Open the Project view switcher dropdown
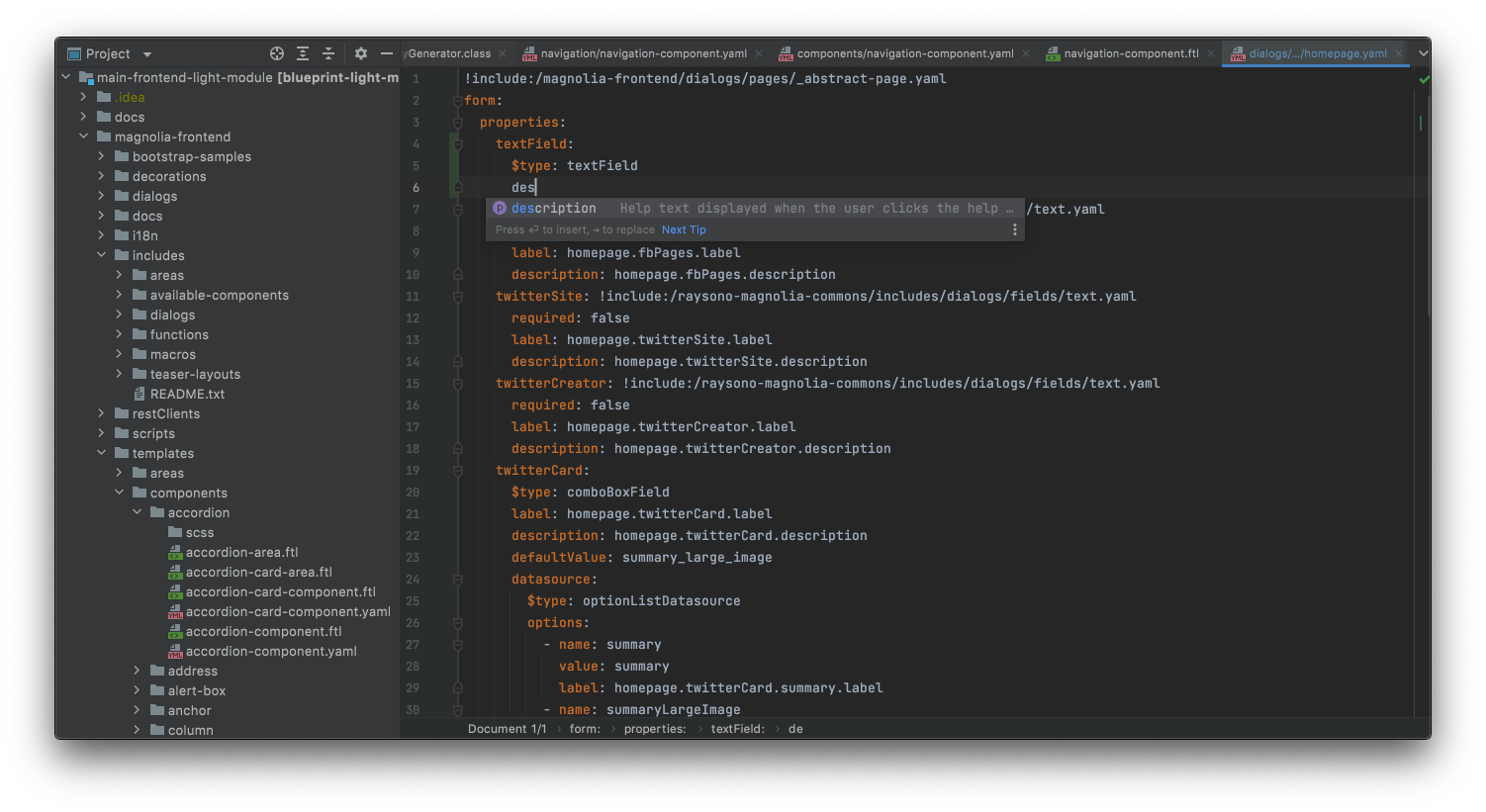The height and width of the screenshot is (812, 1486). click(145, 53)
